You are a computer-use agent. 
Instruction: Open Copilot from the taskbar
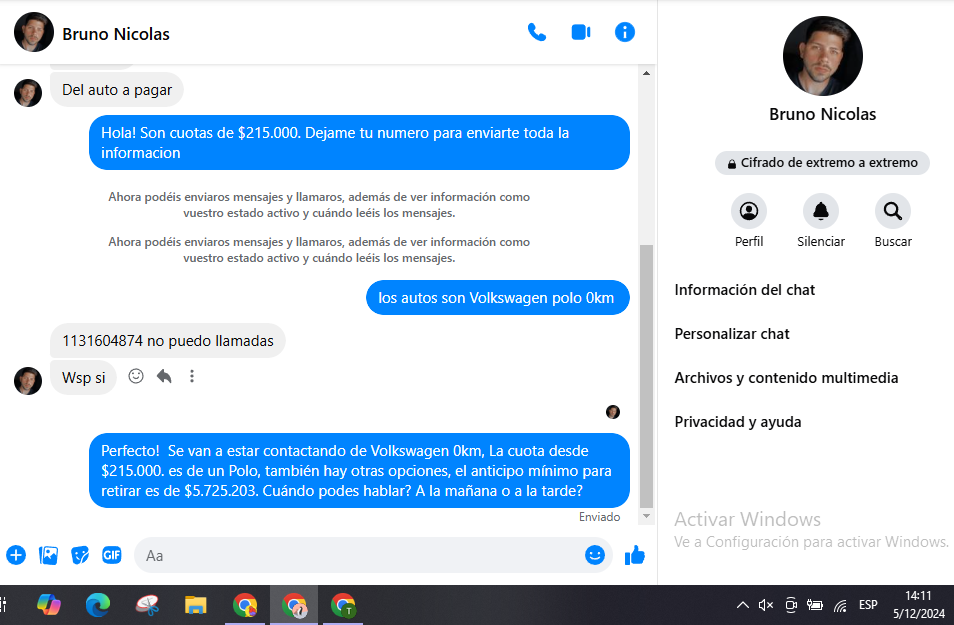tap(49, 605)
